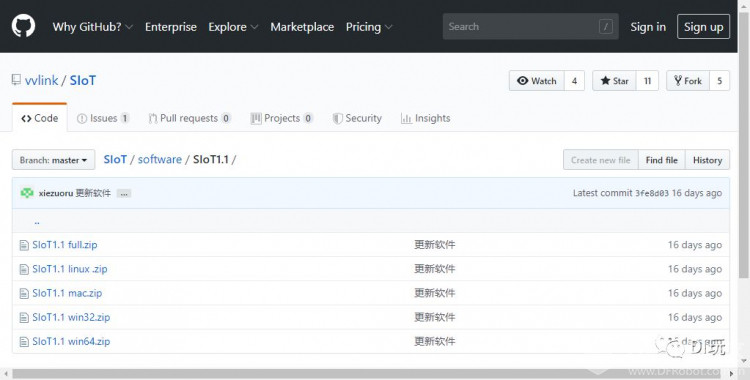Expand the Pricing dropdown
The width and height of the screenshot is (750, 380).
(369, 27)
